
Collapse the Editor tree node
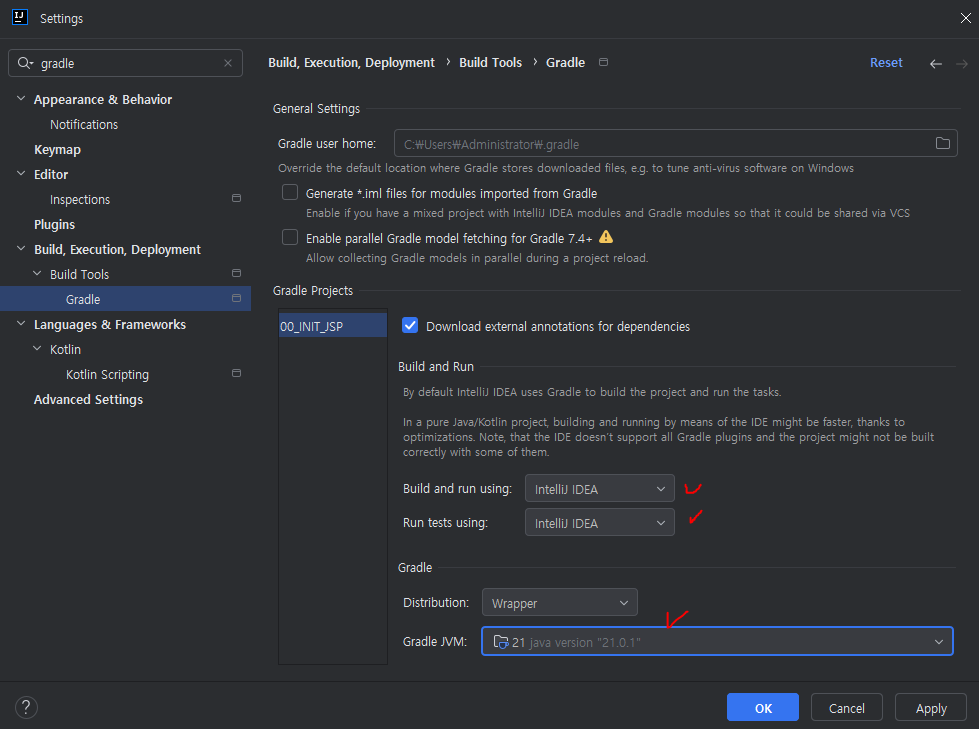pyautogui.click(x=21, y=174)
